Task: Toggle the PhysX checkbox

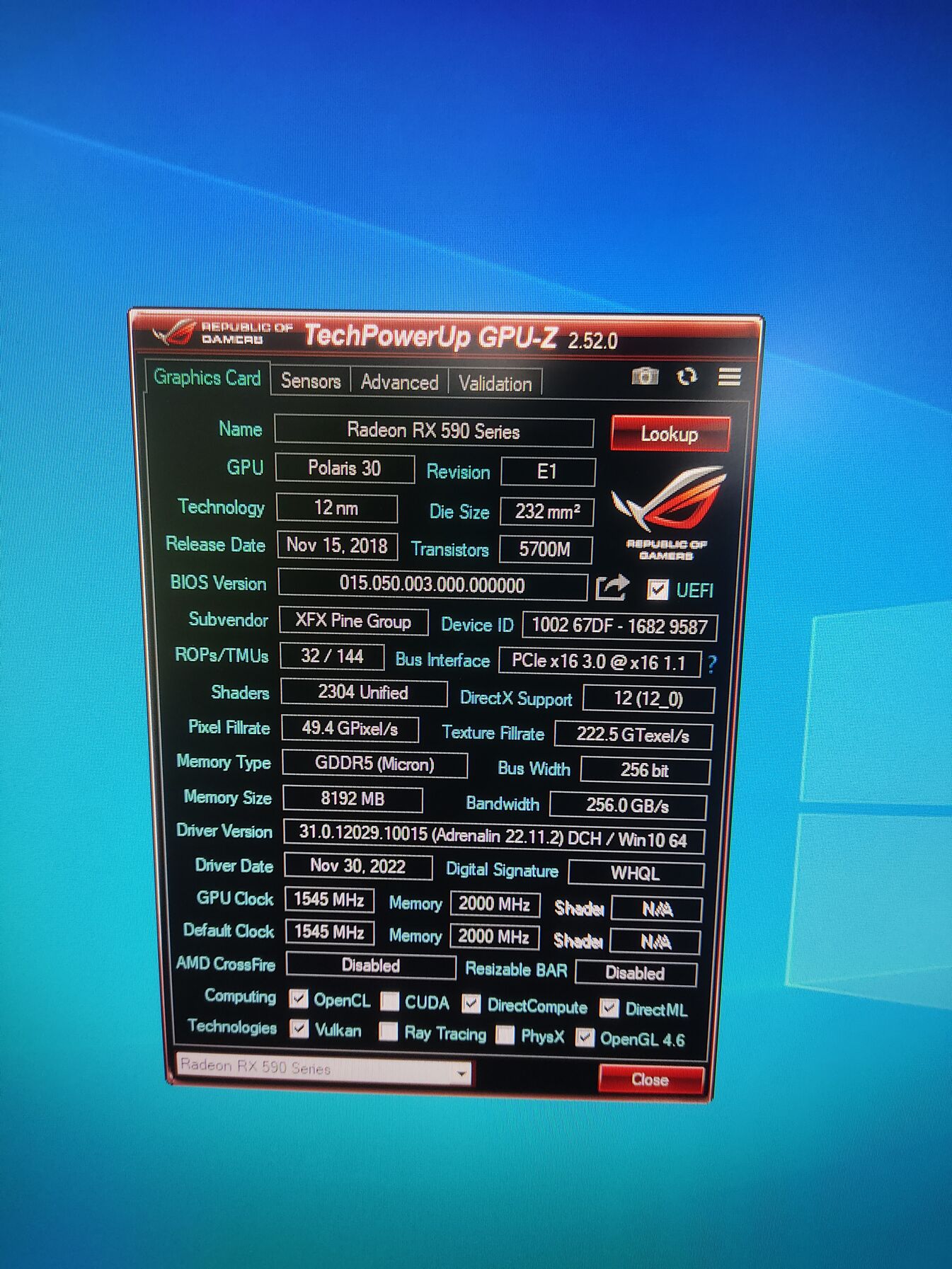Action: pos(505,1035)
